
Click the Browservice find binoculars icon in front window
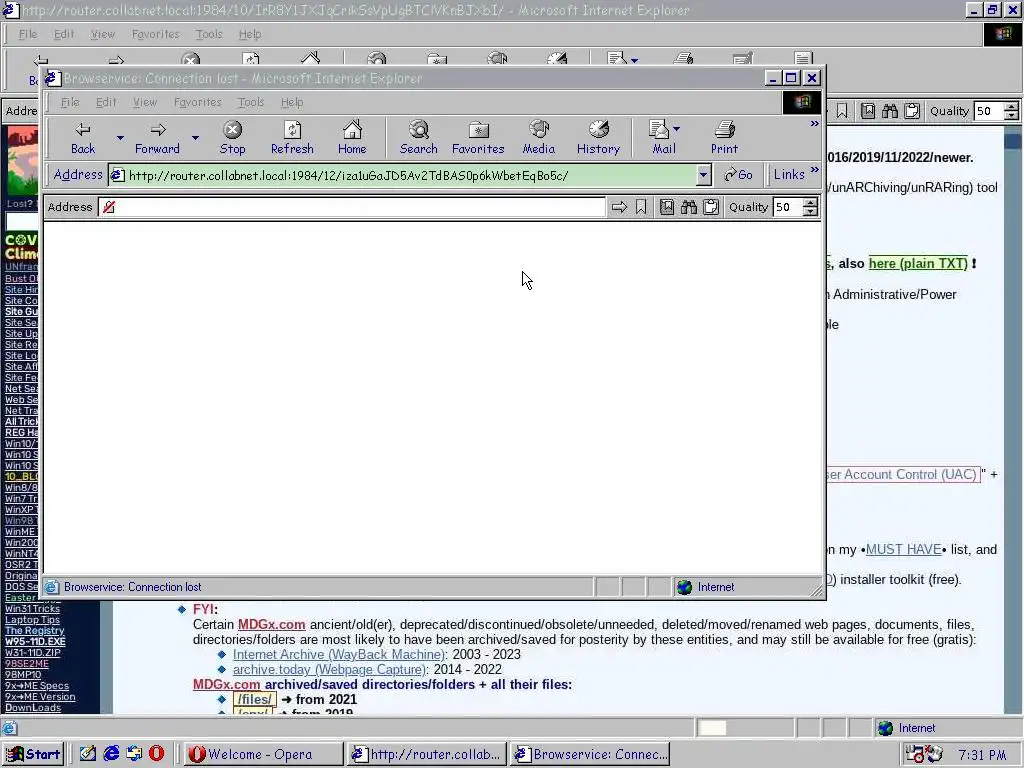[689, 207]
